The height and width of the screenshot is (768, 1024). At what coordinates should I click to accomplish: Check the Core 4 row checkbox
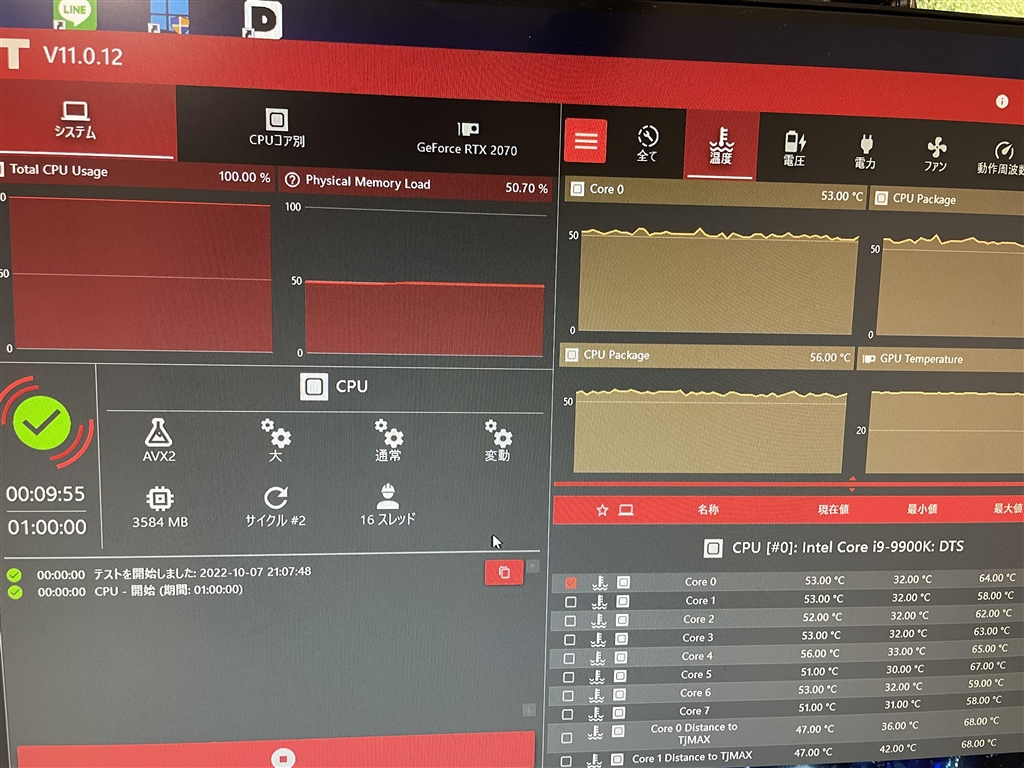[569, 658]
